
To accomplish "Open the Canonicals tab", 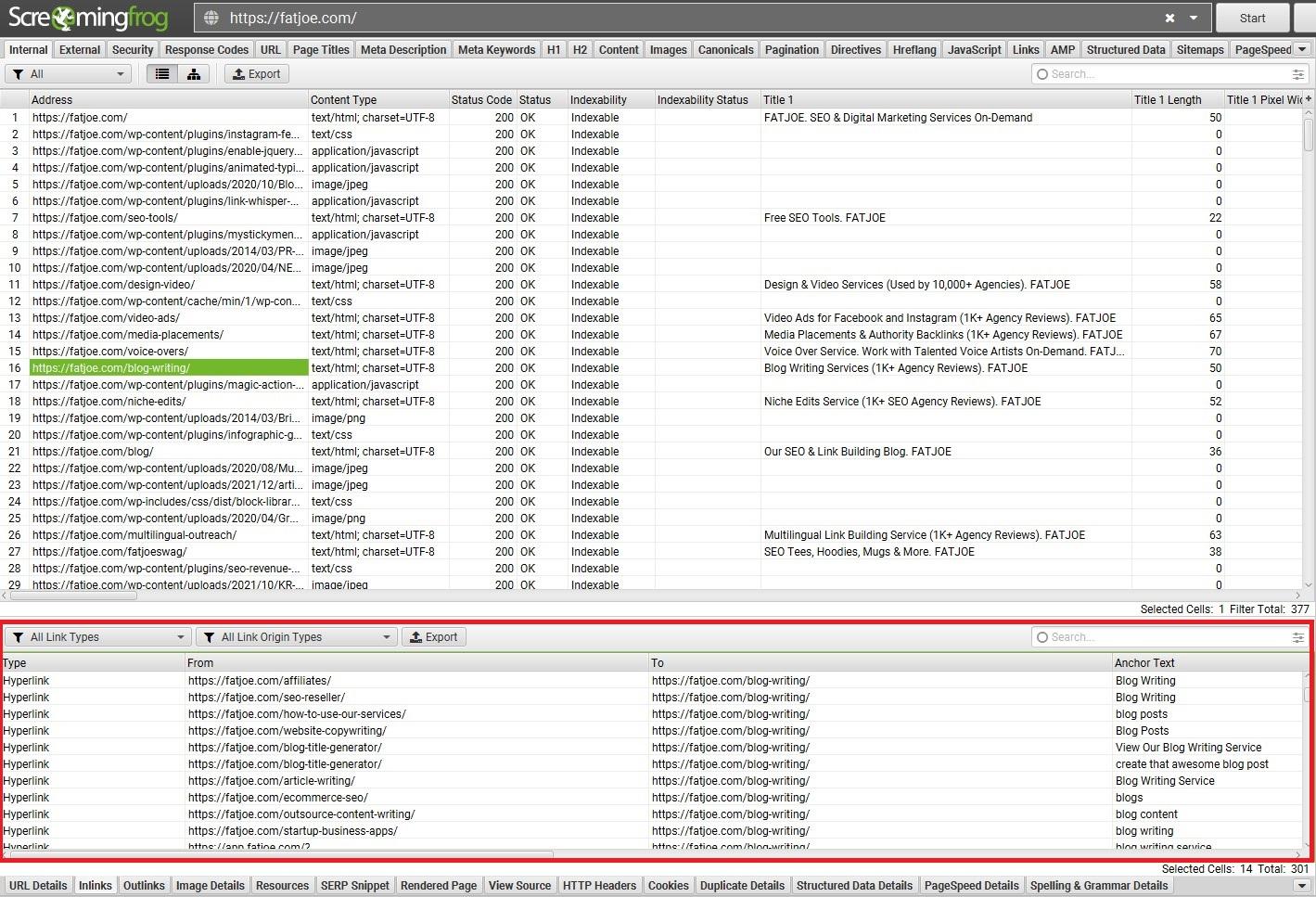I will pos(725,50).
